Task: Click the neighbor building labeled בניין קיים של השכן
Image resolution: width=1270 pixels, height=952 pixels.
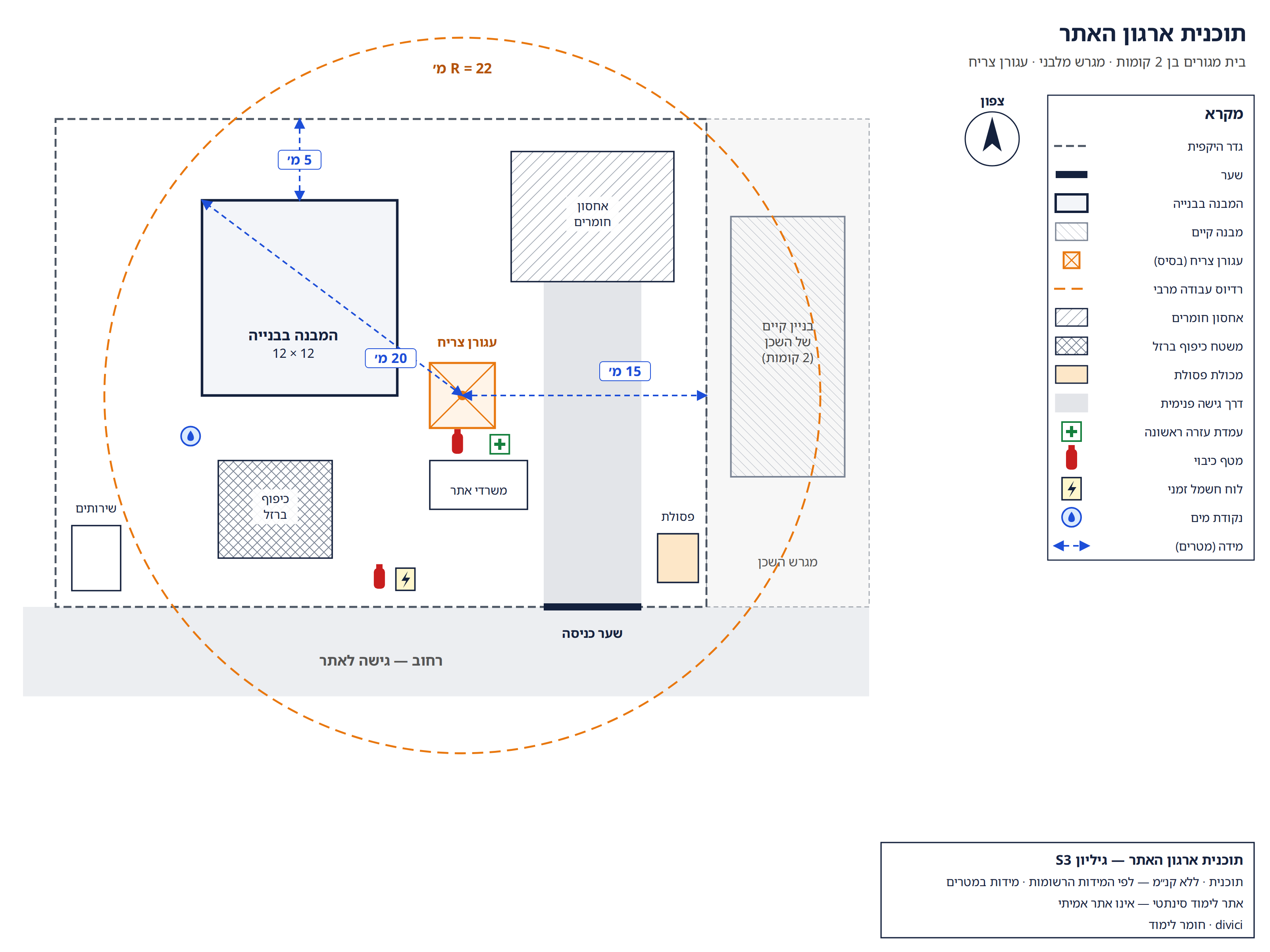Action: pos(787,347)
